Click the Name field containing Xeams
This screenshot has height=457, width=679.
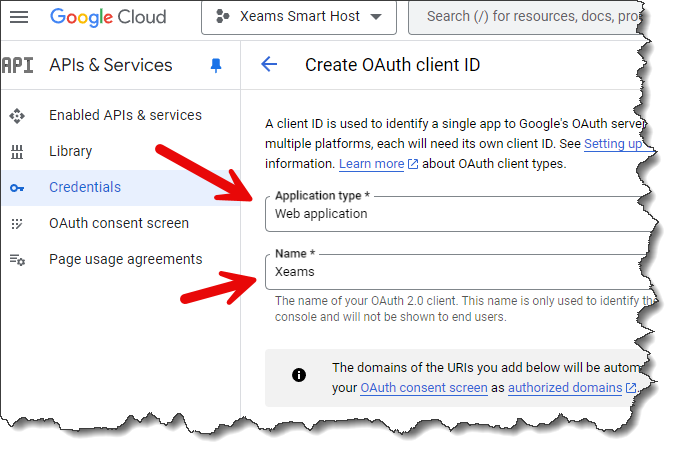(x=459, y=272)
